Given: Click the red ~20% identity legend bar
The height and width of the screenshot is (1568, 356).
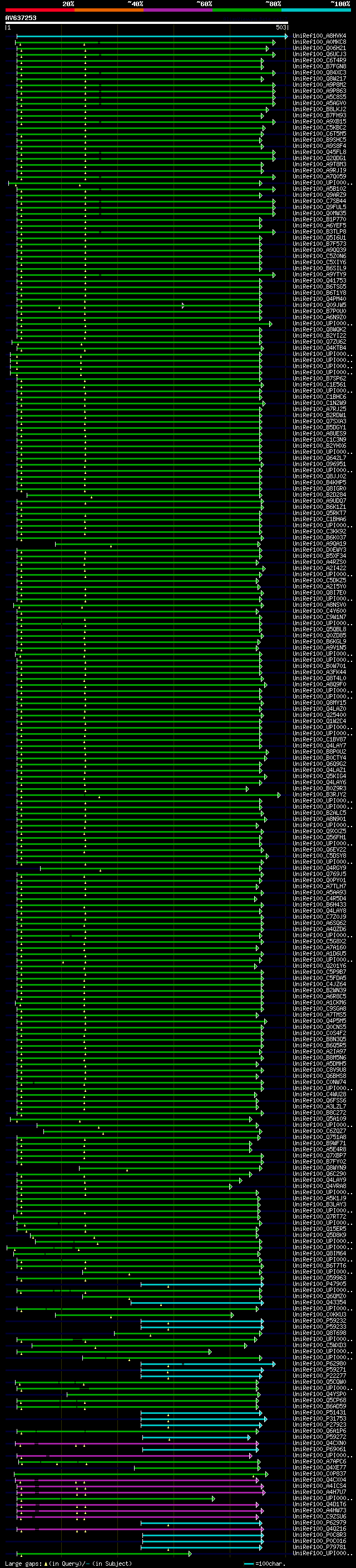Looking at the screenshot, I should [39, 10].
